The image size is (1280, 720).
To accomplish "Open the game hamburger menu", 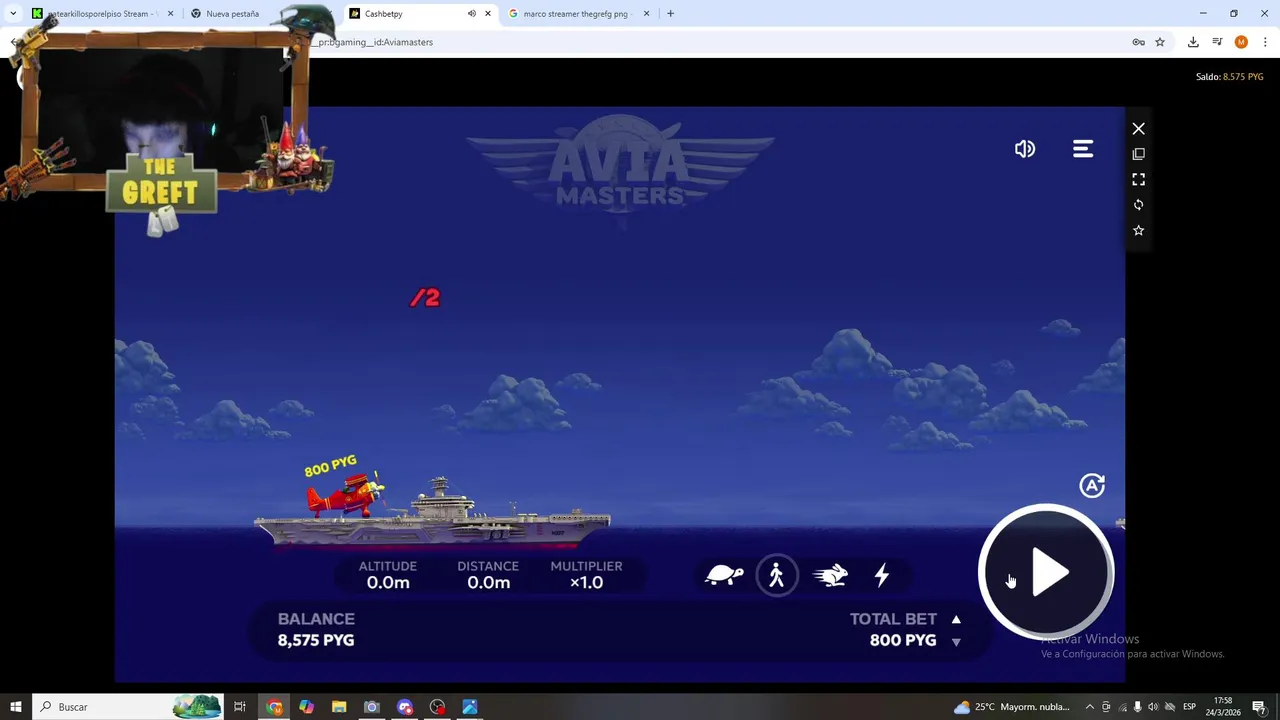I will (1083, 149).
